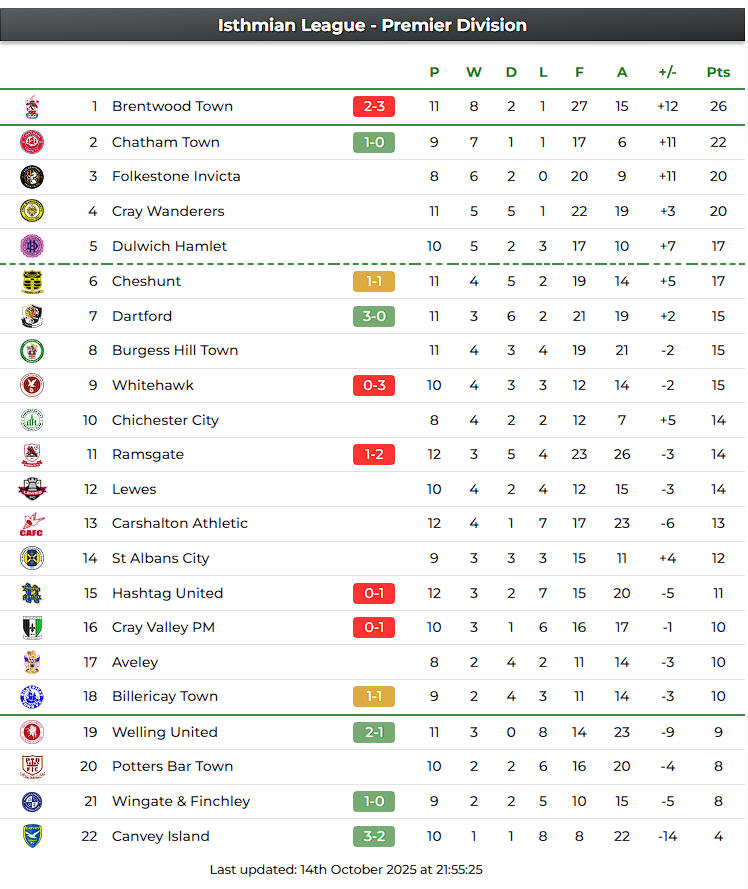
Task: Click the Folkestone Invicta crest icon
Action: pyautogui.click(x=32, y=177)
